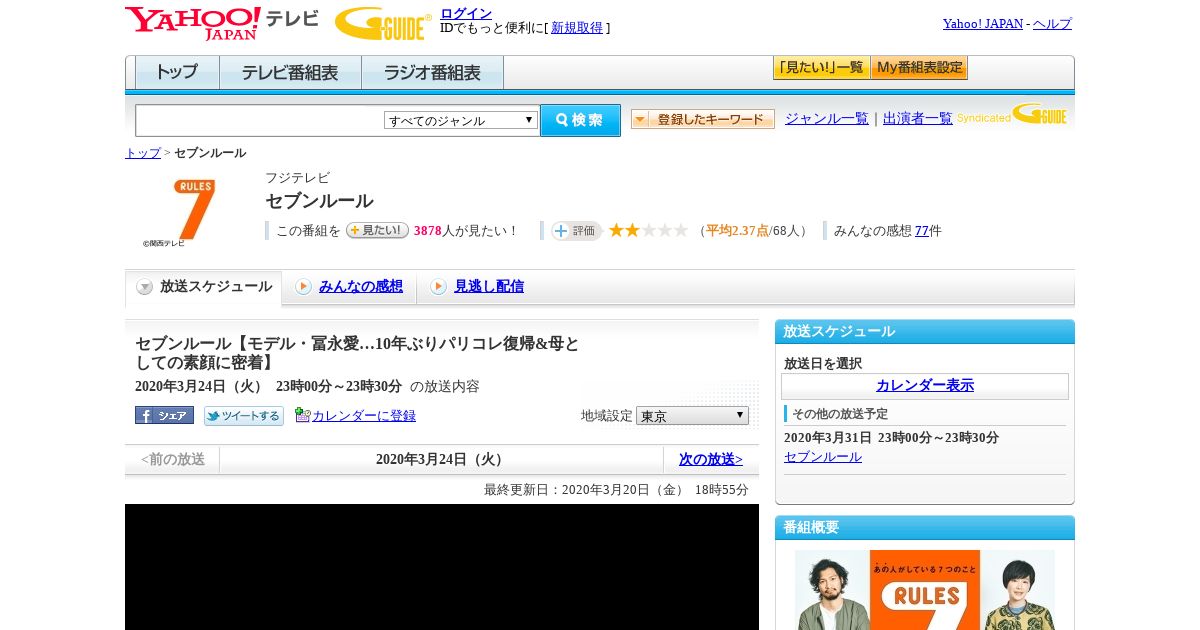Open the すべてのジャンル genre dropdown
Image resolution: width=1200 pixels, height=630 pixels.
[461, 120]
